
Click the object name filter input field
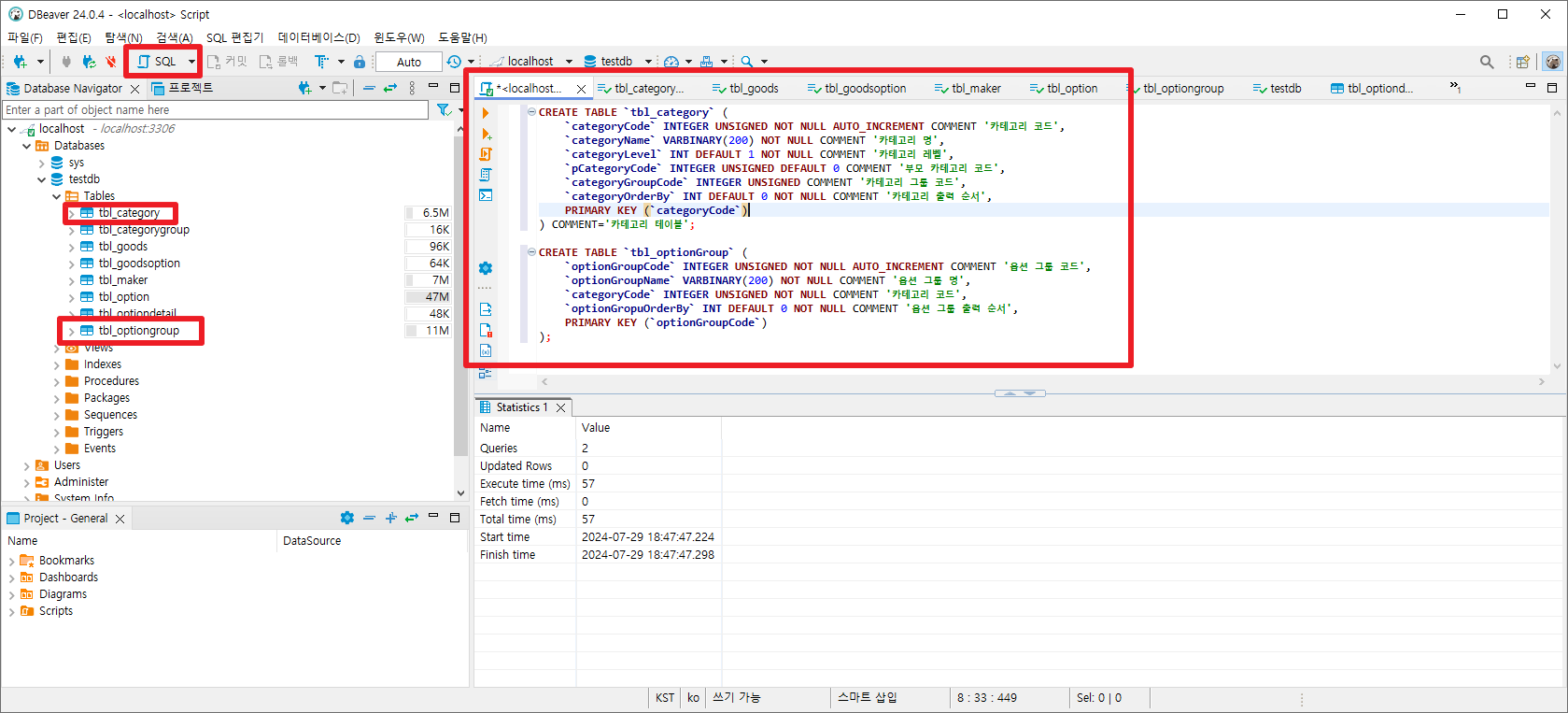tap(217, 110)
